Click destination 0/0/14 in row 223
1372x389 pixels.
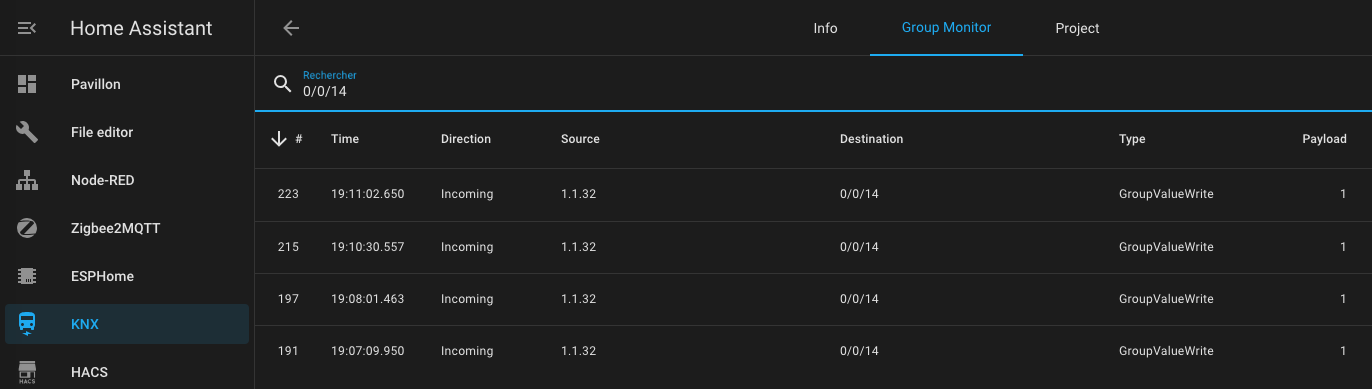(x=859, y=194)
